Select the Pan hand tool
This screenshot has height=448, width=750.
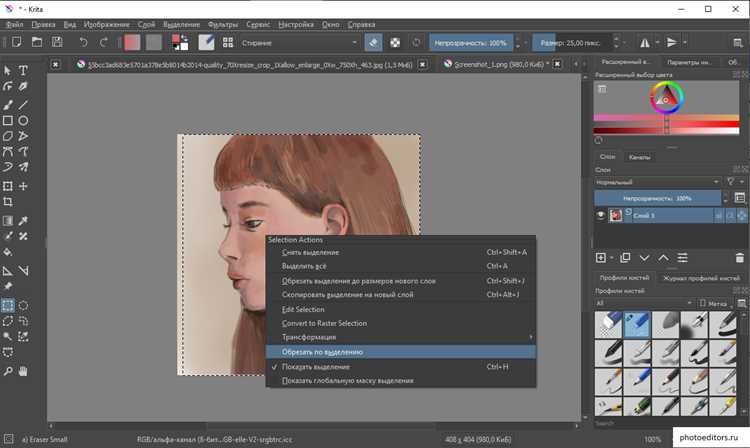pos(23,371)
